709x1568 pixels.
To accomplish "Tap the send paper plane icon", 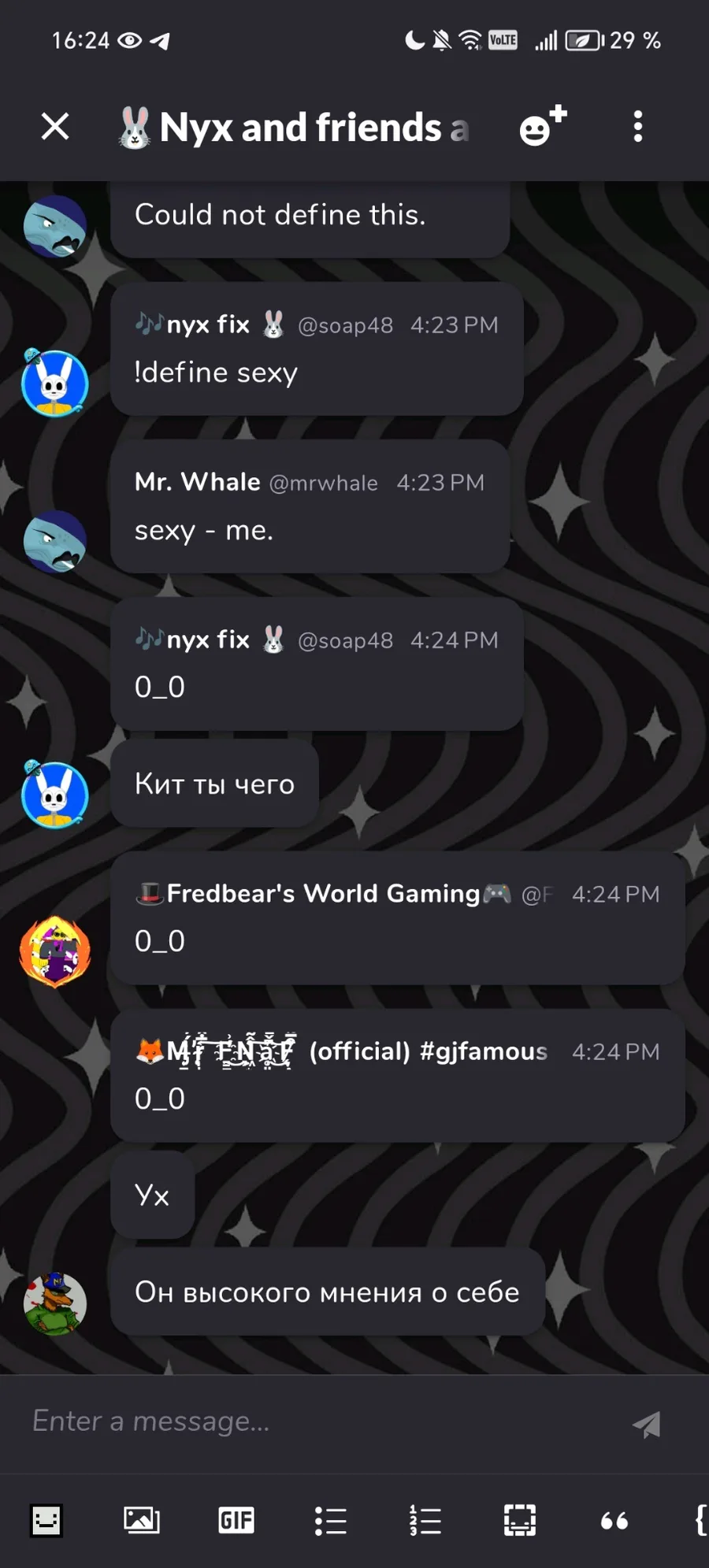I will point(647,1424).
